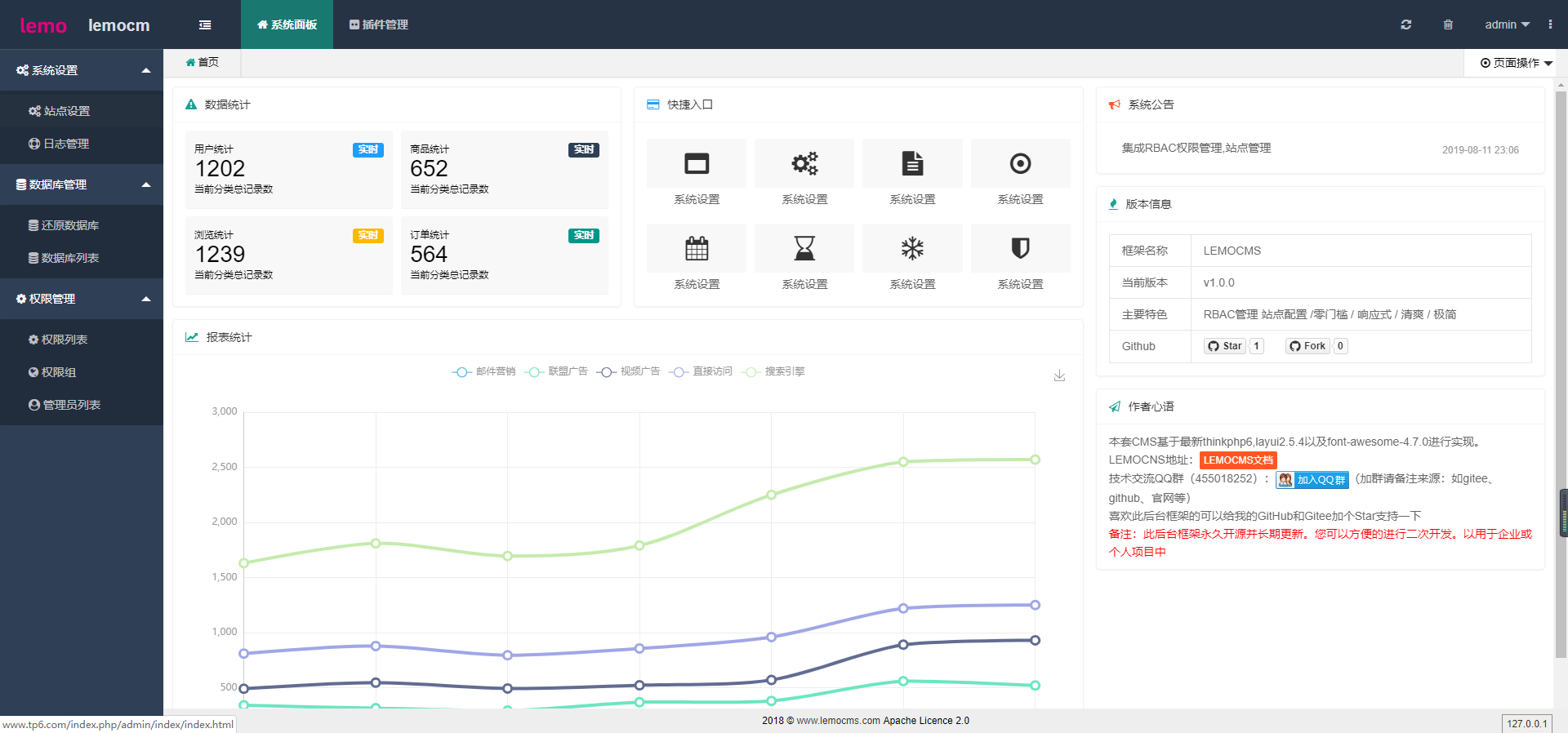This screenshot has width=1568, height=733.
Task: Click the LEMOCMS文档 button
Action: [1237, 460]
